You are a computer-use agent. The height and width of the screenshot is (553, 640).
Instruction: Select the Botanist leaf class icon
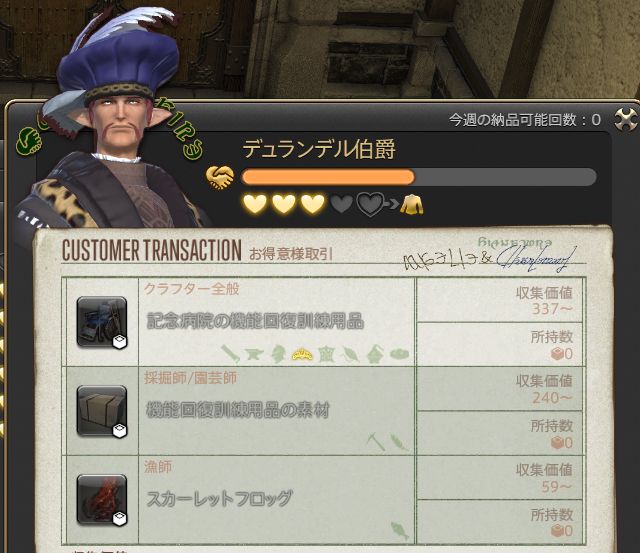[x=400, y=442]
